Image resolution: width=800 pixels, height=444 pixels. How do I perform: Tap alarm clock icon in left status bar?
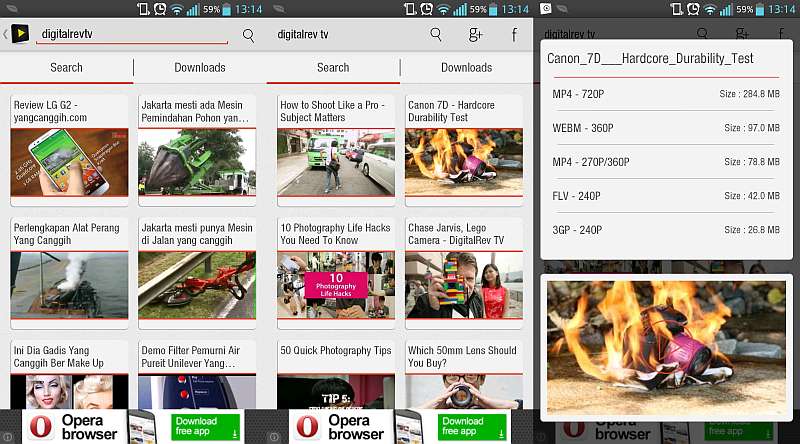pos(160,9)
